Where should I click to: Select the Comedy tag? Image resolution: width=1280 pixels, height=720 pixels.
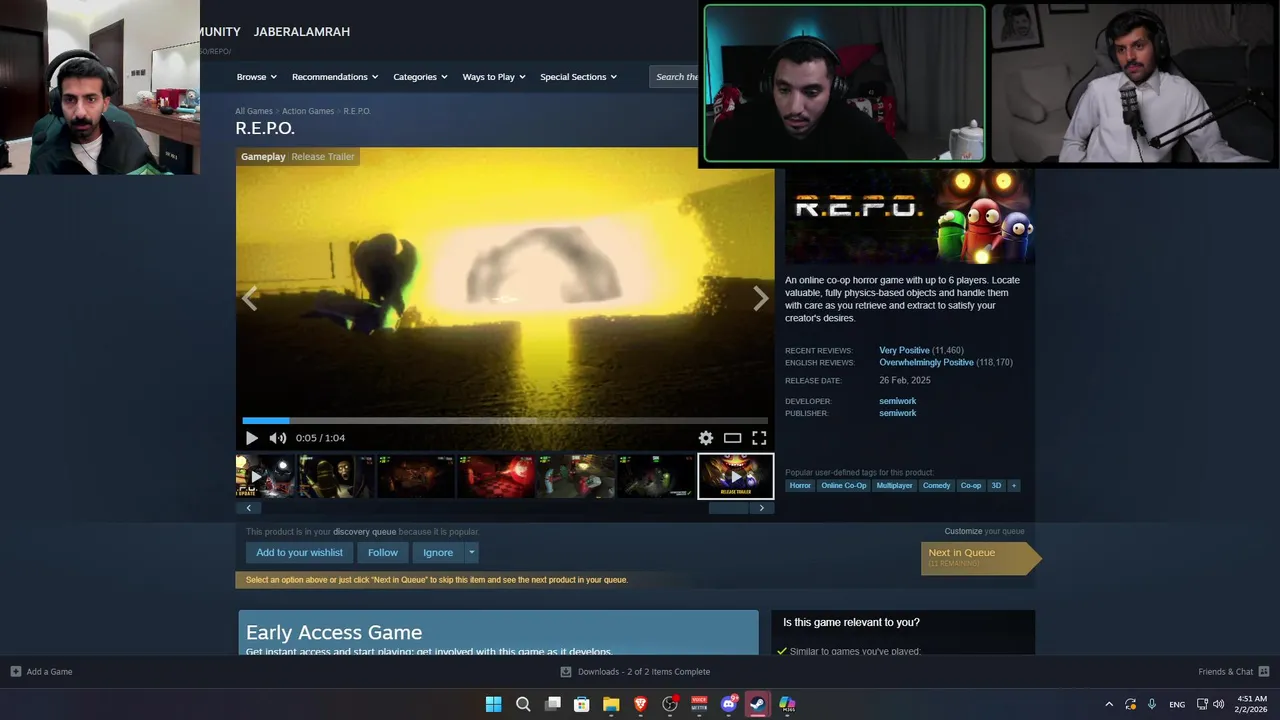pos(936,486)
